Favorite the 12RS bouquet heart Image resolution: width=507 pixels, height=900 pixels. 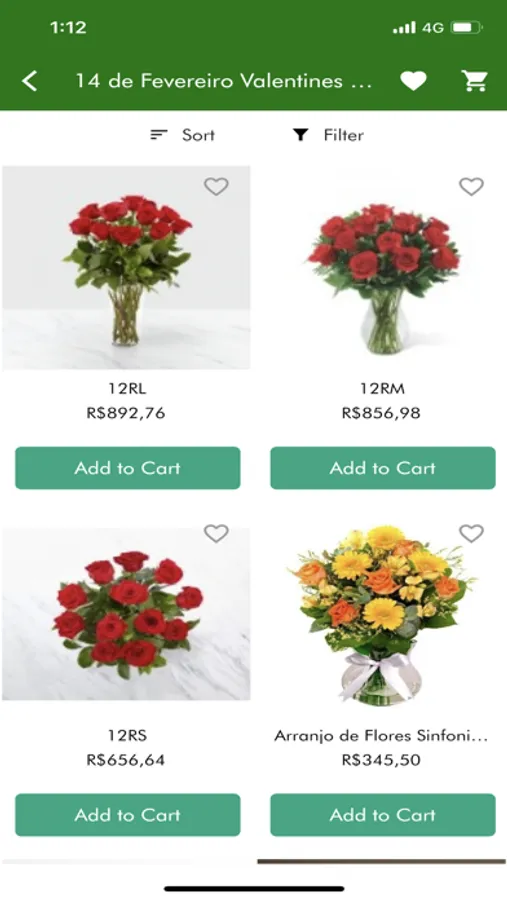click(216, 533)
